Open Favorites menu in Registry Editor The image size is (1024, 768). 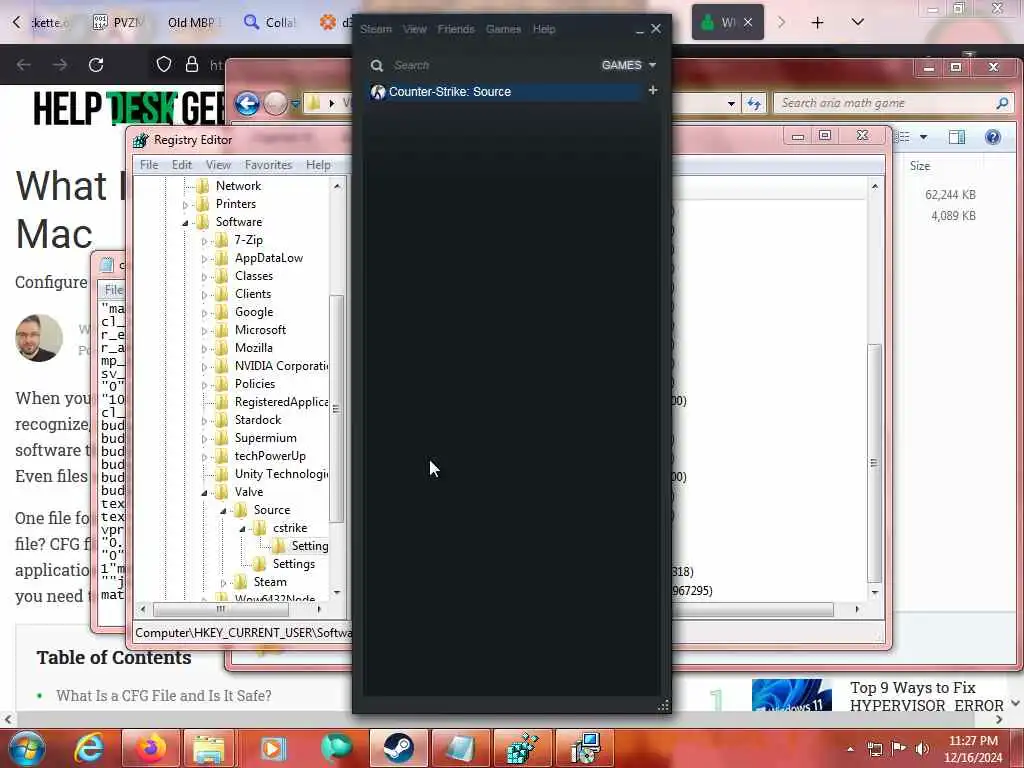click(268, 165)
